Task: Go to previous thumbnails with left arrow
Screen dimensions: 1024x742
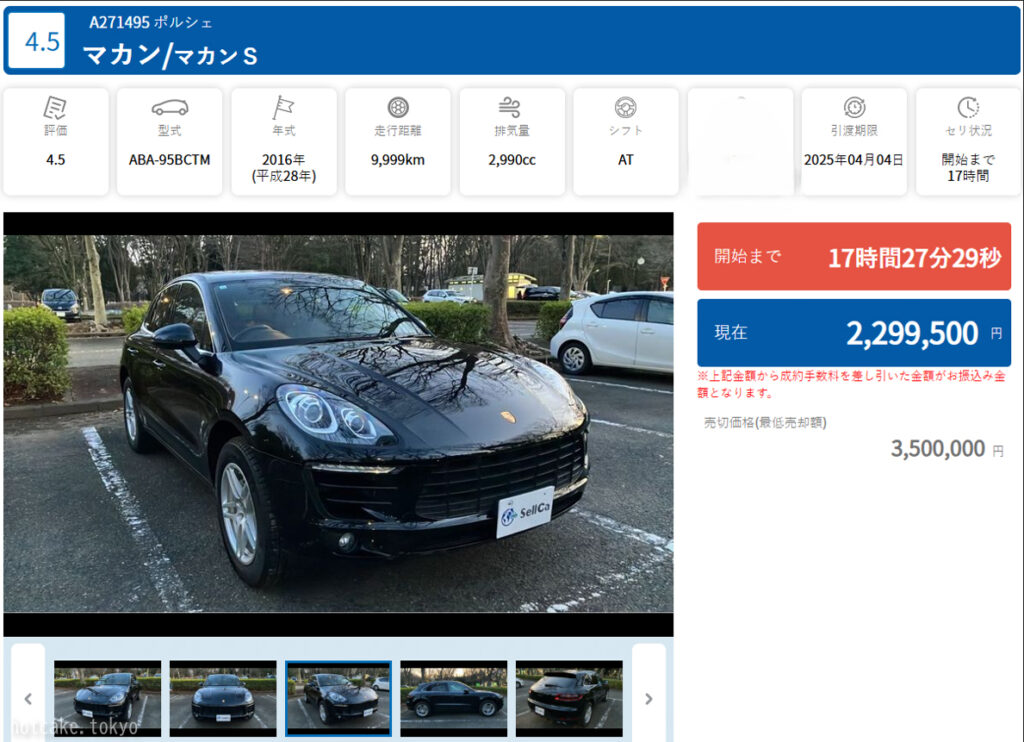Action: [28, 699]
